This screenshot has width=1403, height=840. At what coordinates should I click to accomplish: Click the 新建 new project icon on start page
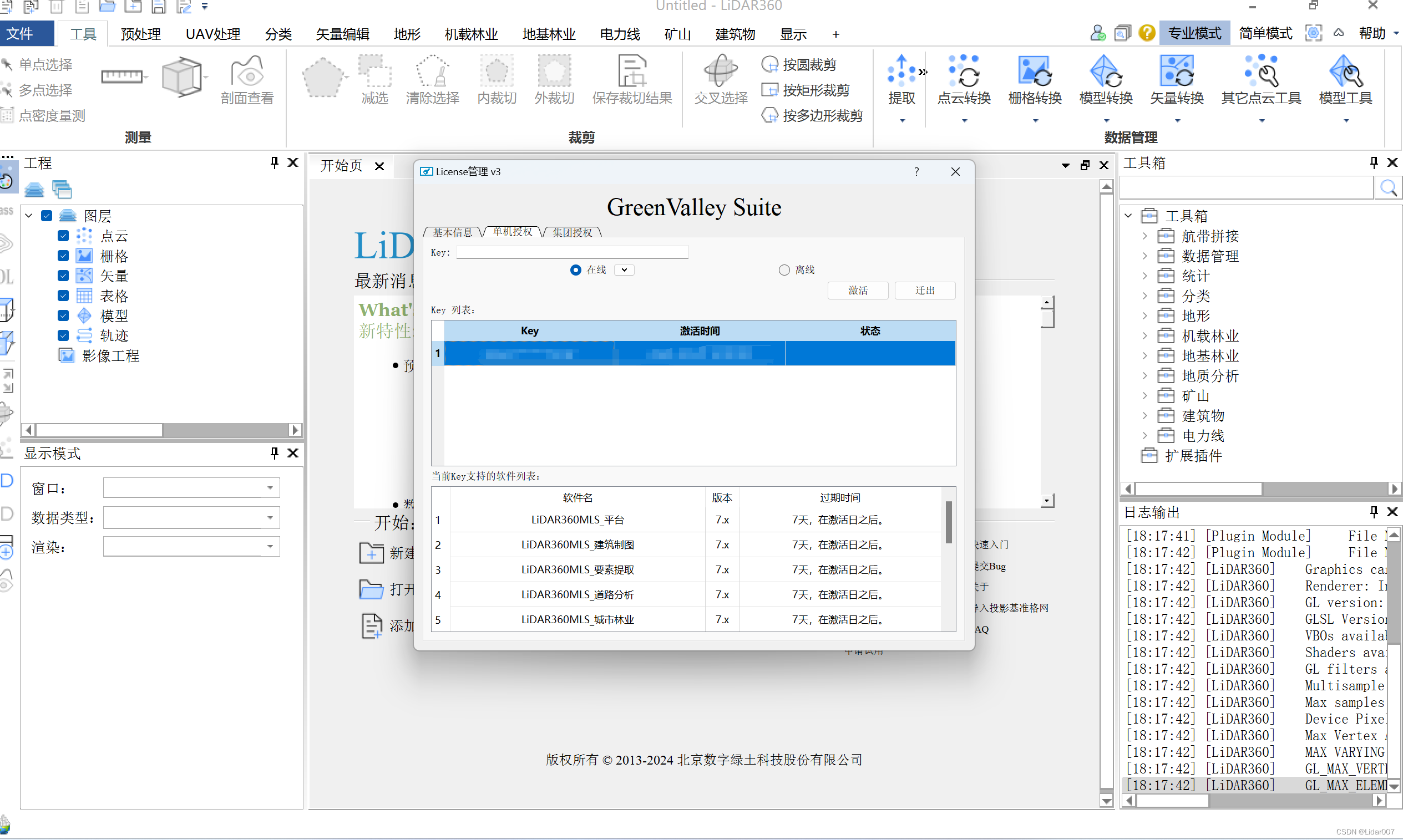372,552
